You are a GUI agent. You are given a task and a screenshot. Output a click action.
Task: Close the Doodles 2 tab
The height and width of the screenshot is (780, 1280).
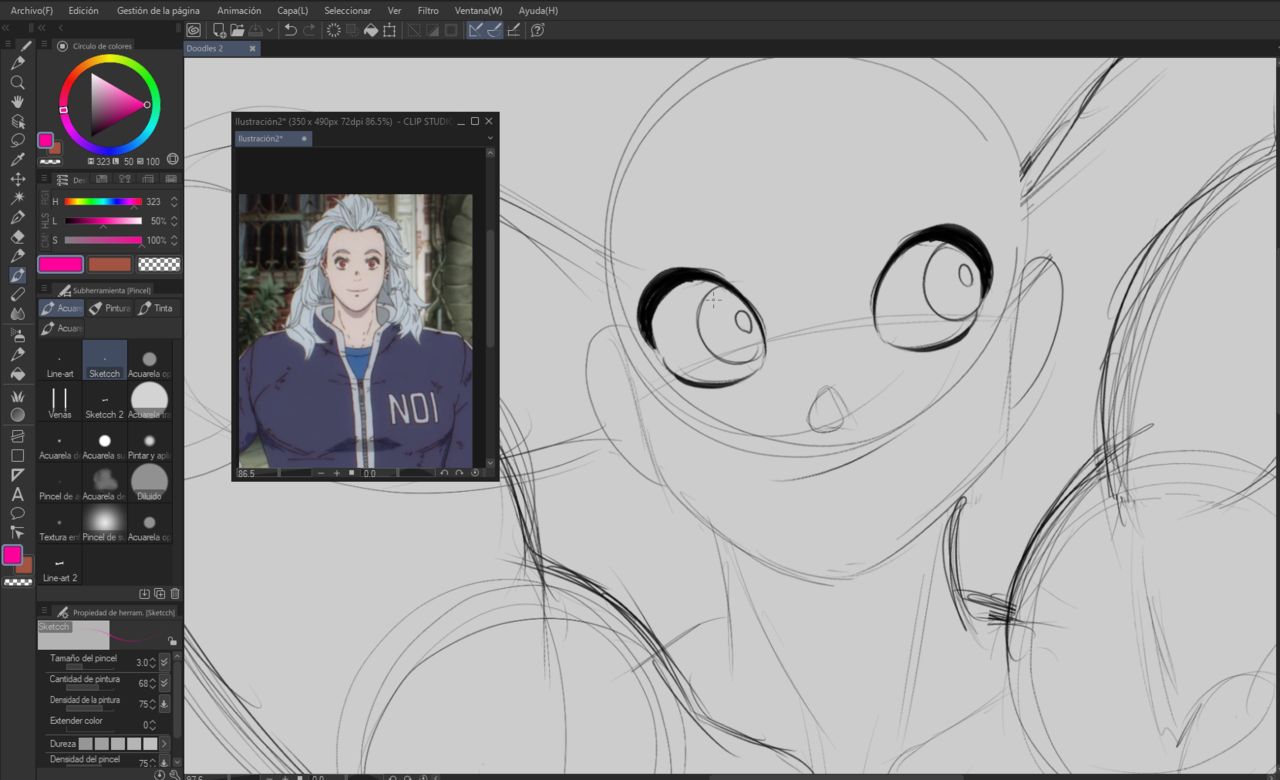coord(252,48)
